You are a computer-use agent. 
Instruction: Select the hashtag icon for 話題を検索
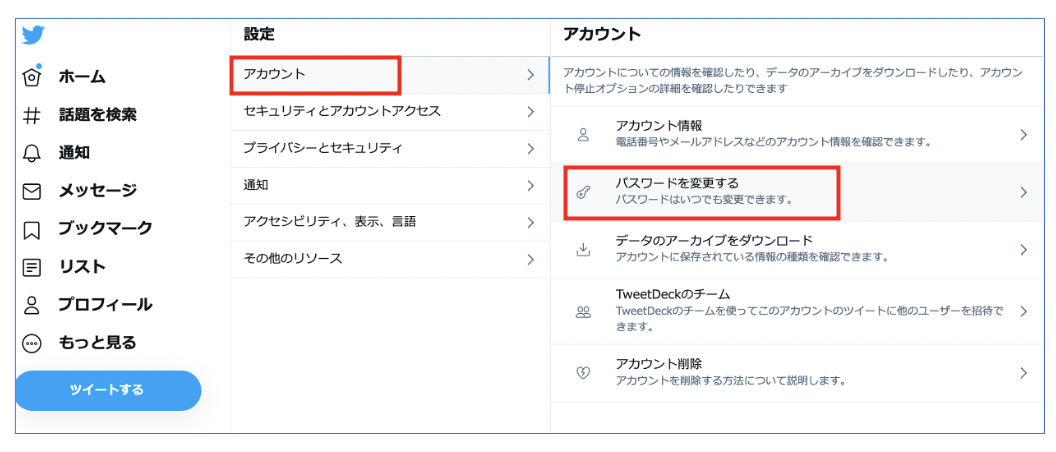pos(32,115)
